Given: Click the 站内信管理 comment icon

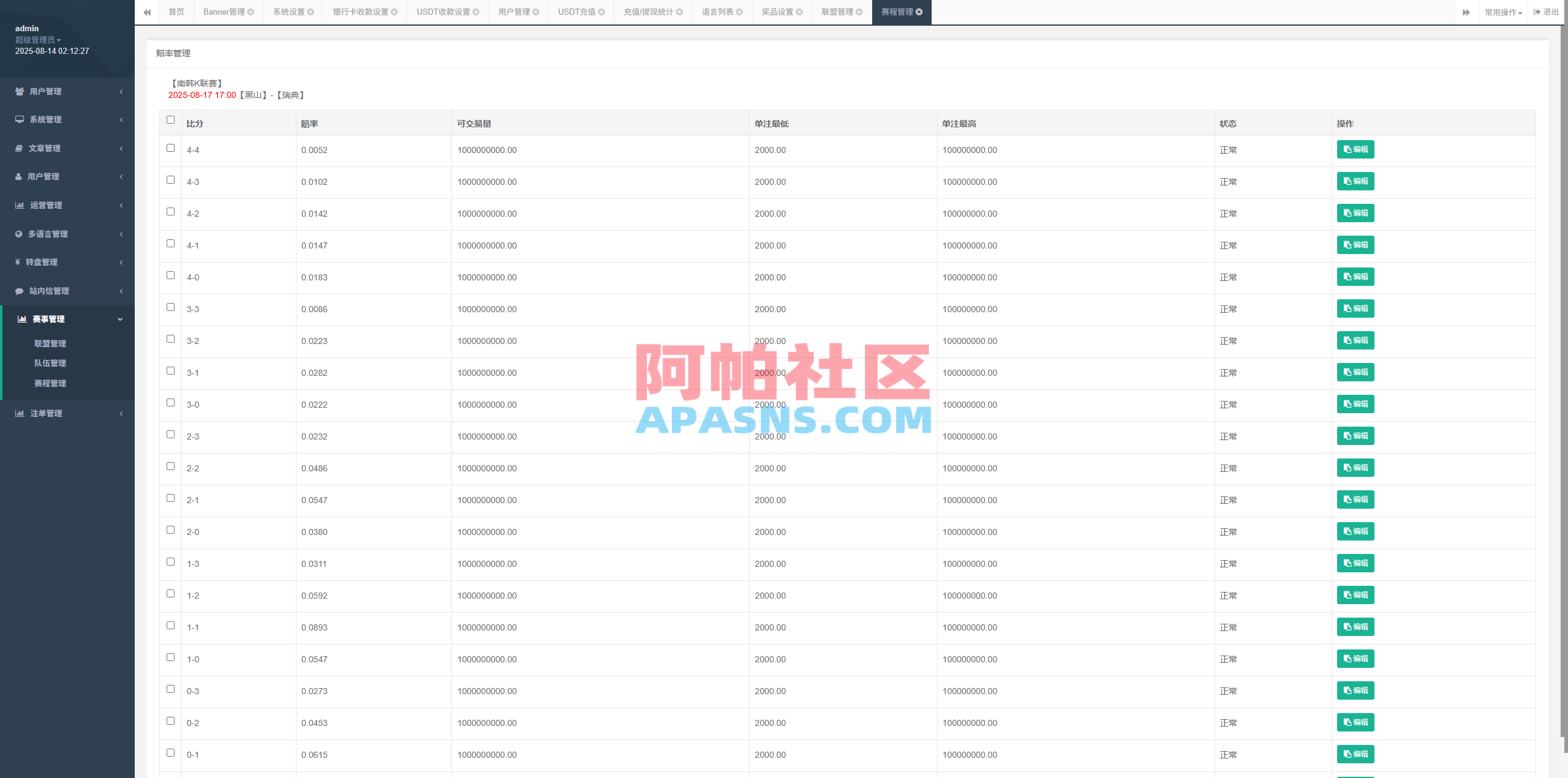Looking at the screenshot, I should tap(18, 291).
